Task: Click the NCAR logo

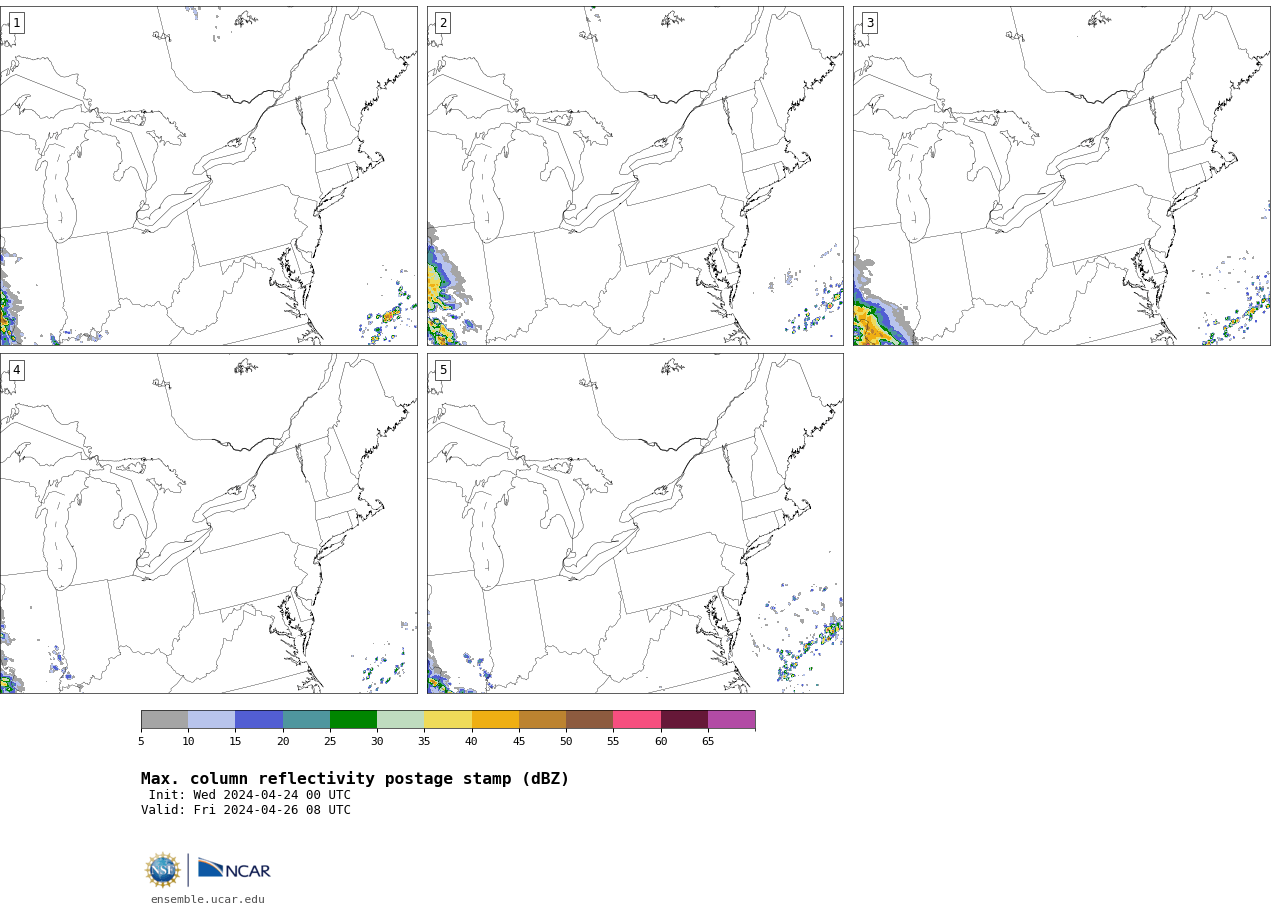Action: 234,870
